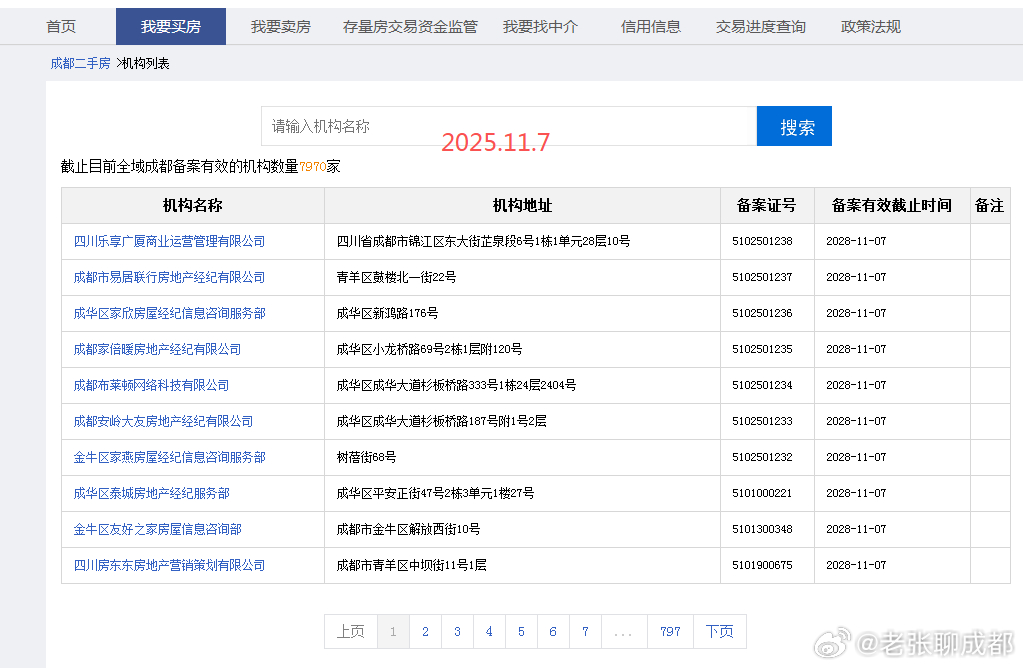Open the 政策法规 section
Viewport: 1023px width, 668px height.
pos(868,27)
